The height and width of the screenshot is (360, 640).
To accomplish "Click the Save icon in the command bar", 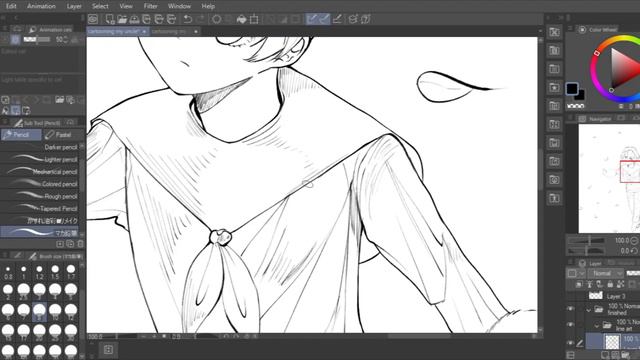I will click(134, 19).
